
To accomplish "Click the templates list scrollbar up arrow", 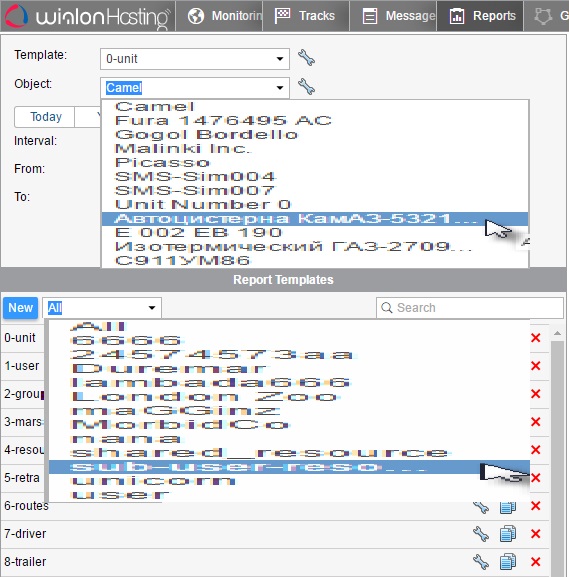I will 557,333.
